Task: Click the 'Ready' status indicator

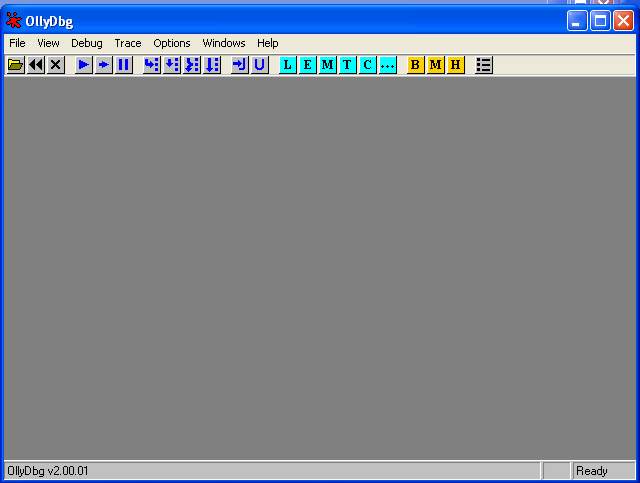Action: tap(591, 471)
